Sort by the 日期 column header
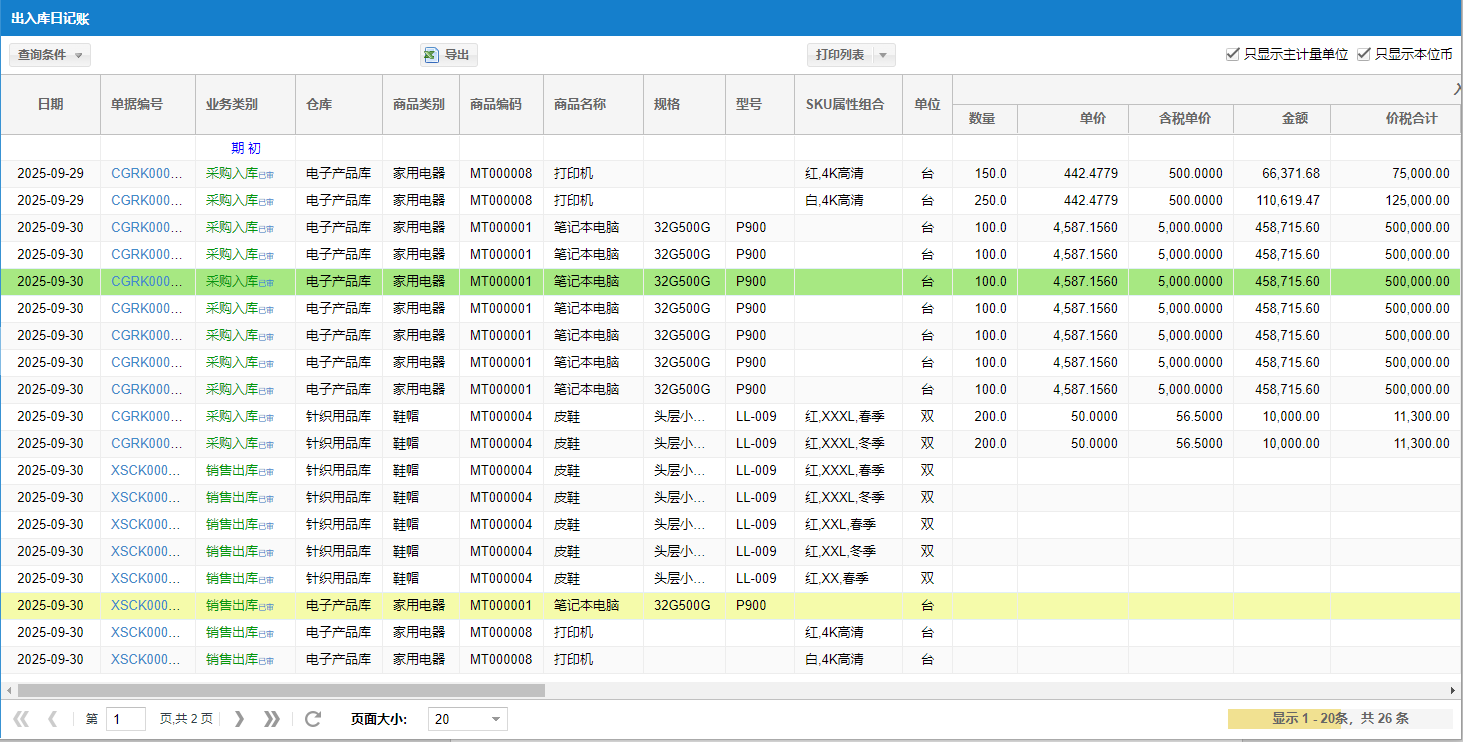Viewport: 1463px width, 742px height. pyautogui.click(x=50, y=104)
